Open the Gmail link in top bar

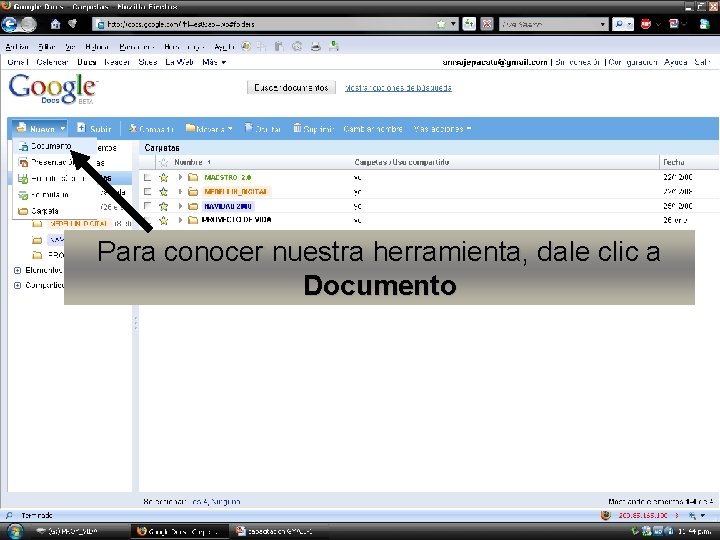point(18,62)
